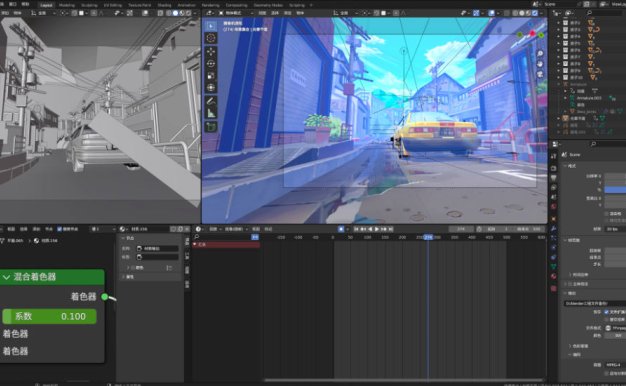
Task: Select the Select Box tool in 3D viewport
Action: [211, 26]
